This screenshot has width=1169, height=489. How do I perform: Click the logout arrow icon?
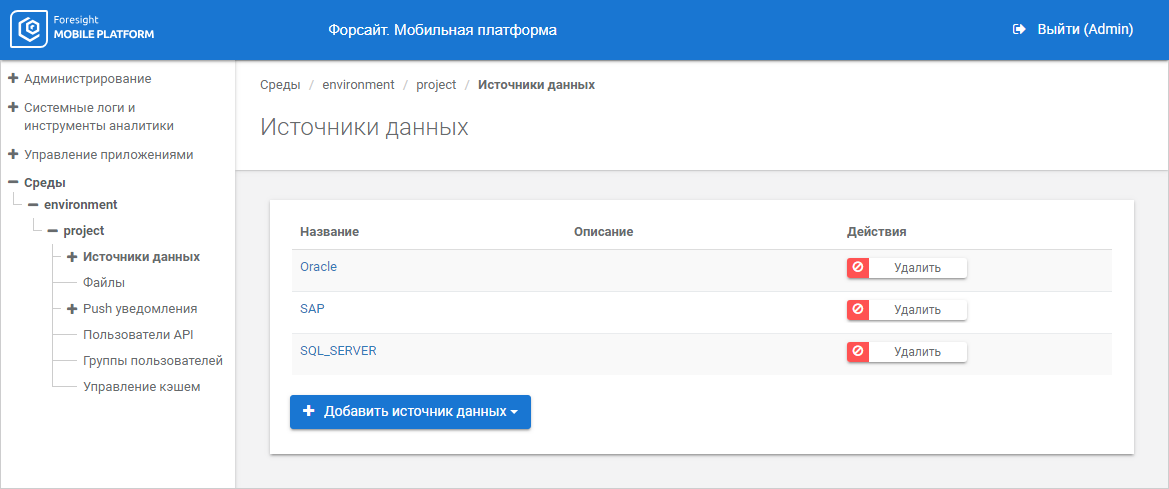(1020, 30)
